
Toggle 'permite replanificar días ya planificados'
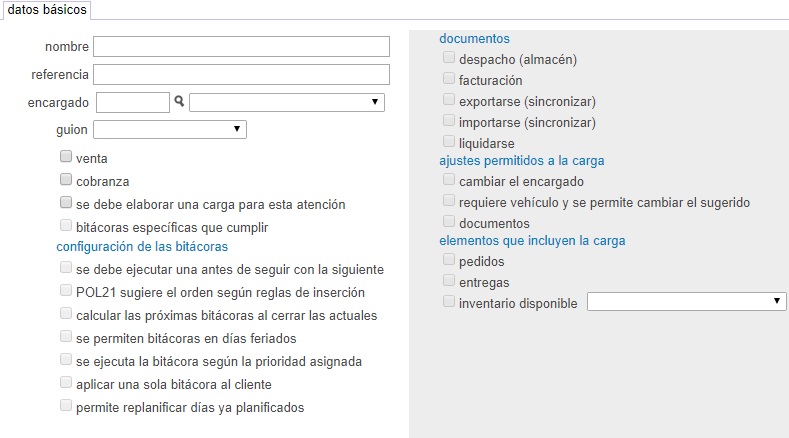[x=66, y=405]
